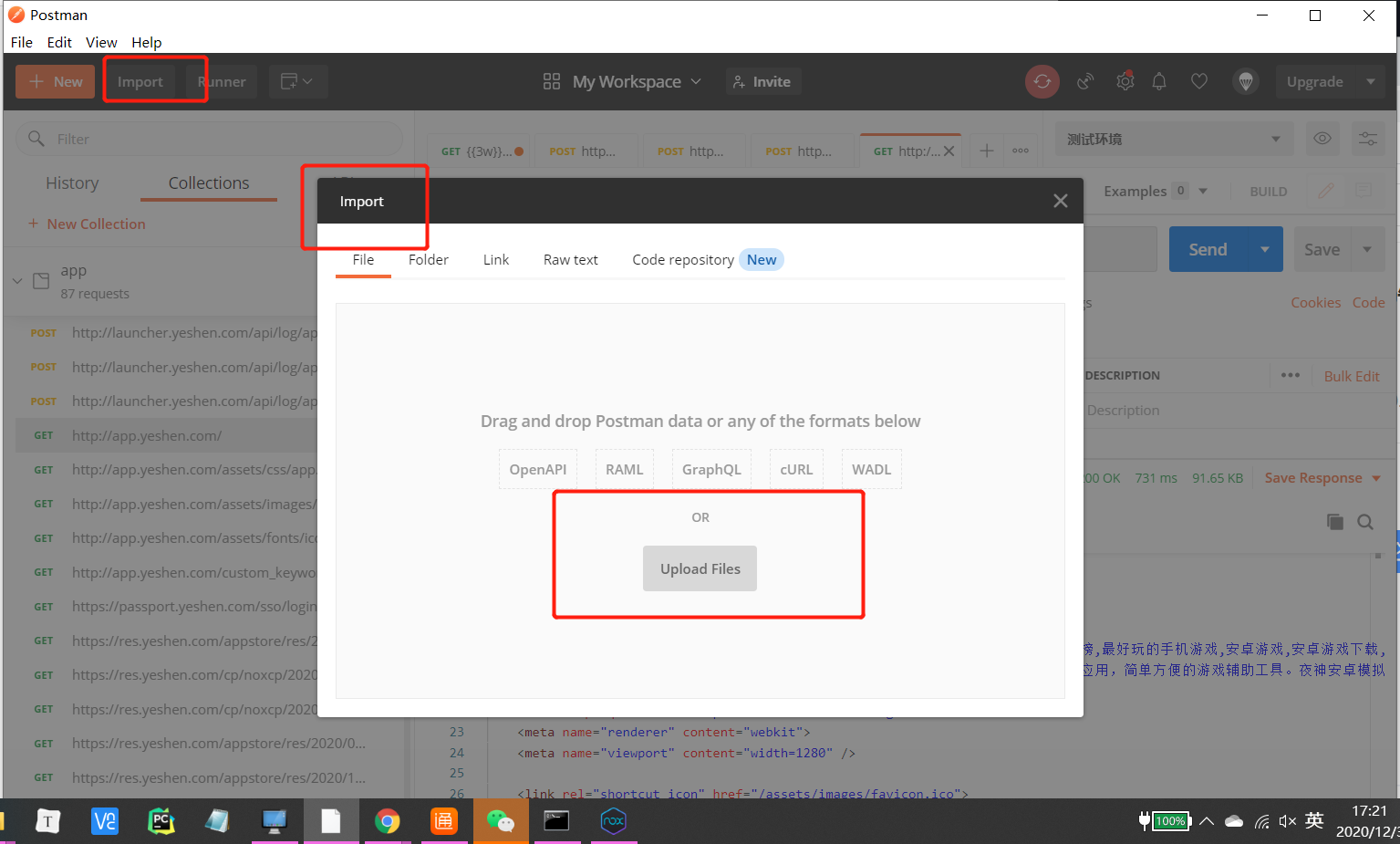Image resolution: width=1400 pixels, height=844 pixels.
Task: Switch to the History sidebar tab
Action: click(x=72, y=183)
